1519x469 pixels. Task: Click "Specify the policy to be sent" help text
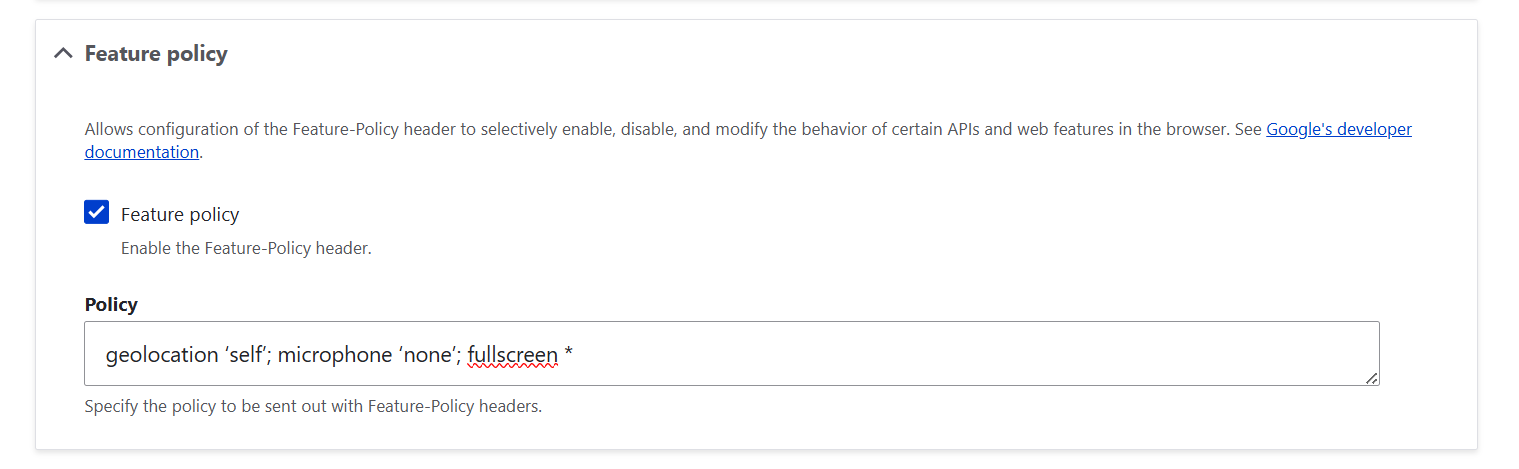[312, 407]
